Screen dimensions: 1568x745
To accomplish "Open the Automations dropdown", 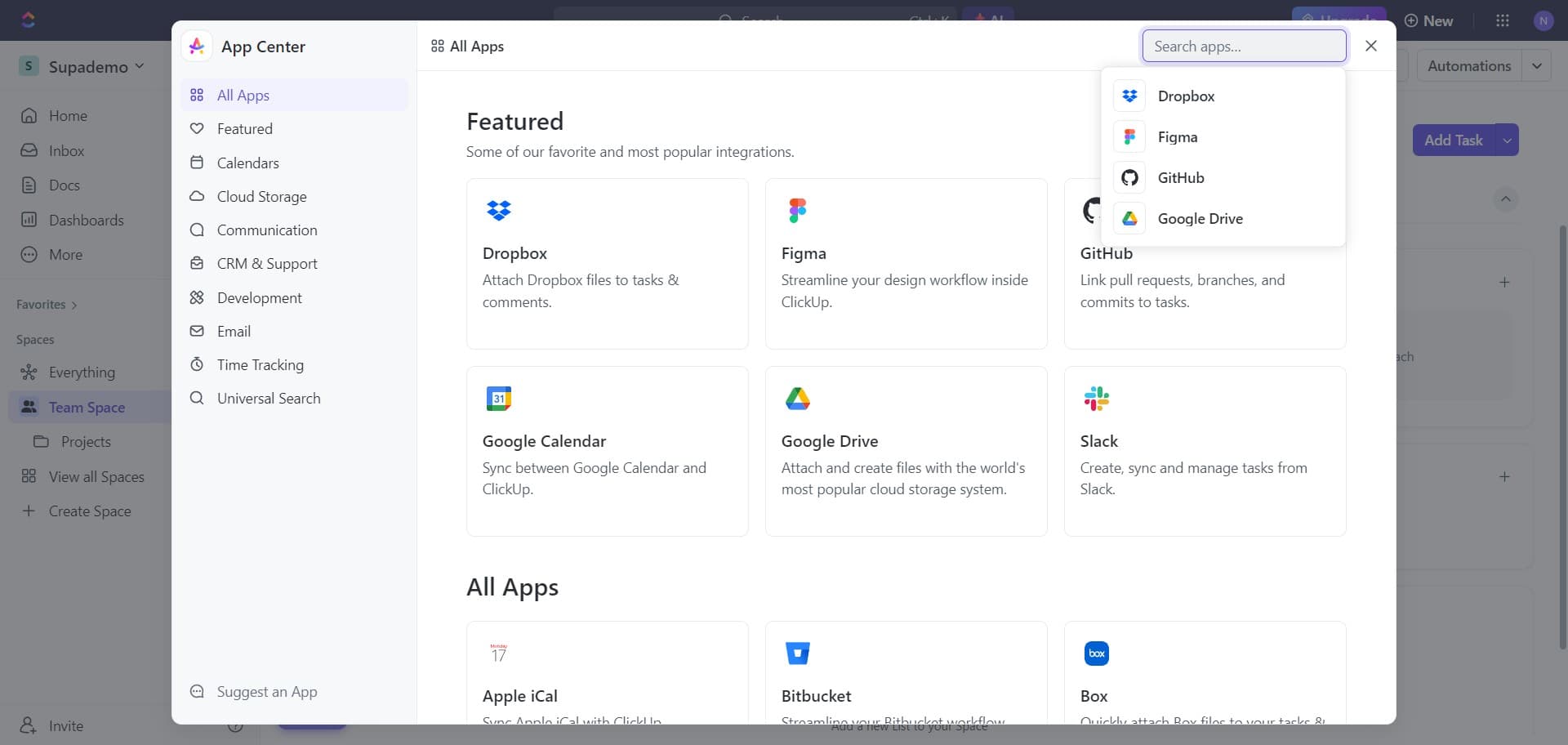I will click(x=1539, y=65).
